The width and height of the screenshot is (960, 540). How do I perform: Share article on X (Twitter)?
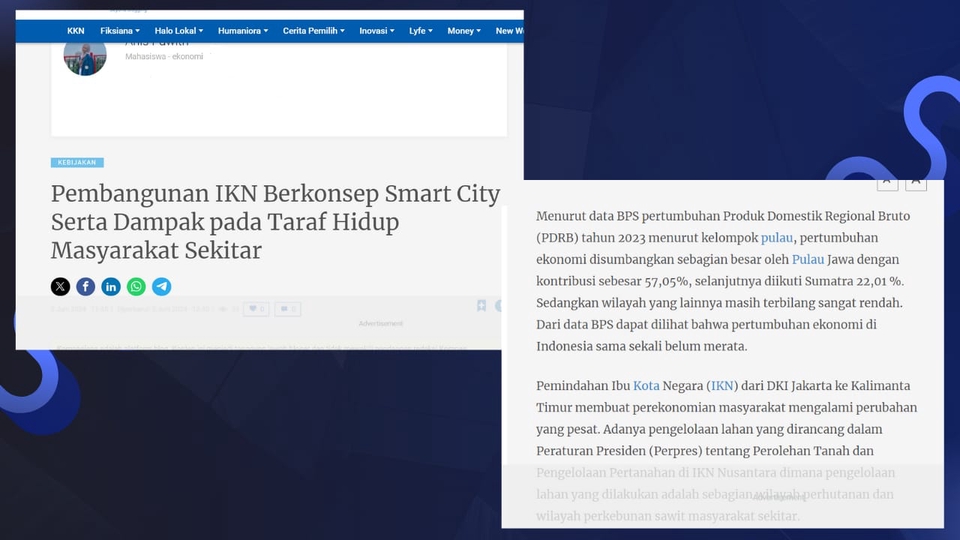[60, 287]
